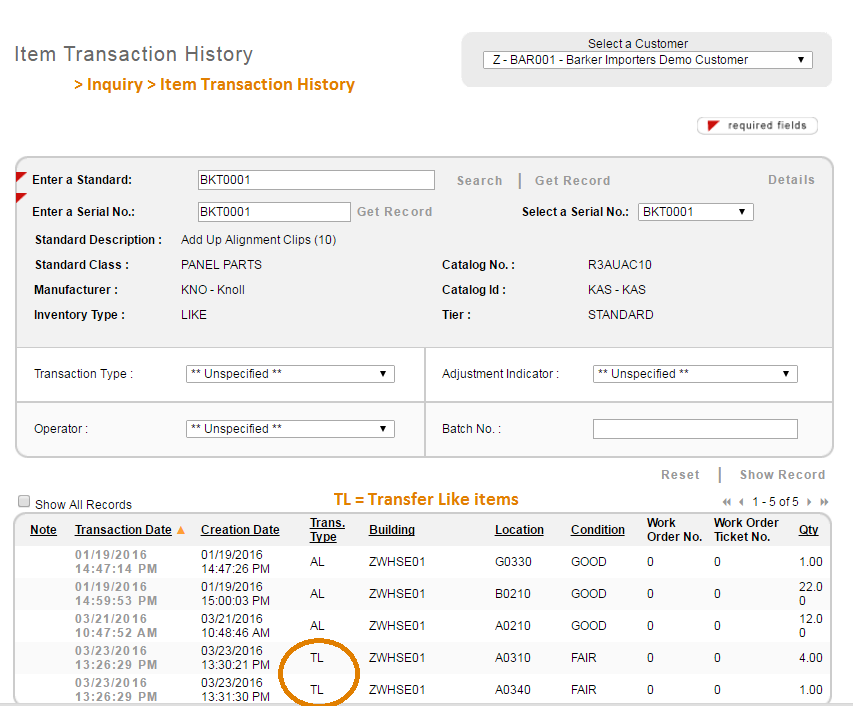Screen dimensions: 853x706
Task: Sort table by Location column header
Action: [519, 530]
